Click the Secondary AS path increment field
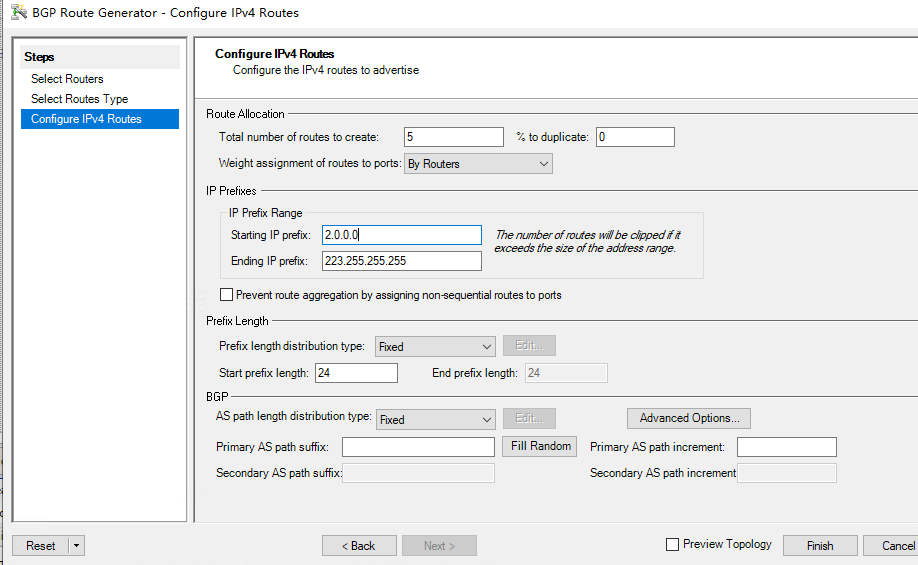 click(x=787, y=473)
